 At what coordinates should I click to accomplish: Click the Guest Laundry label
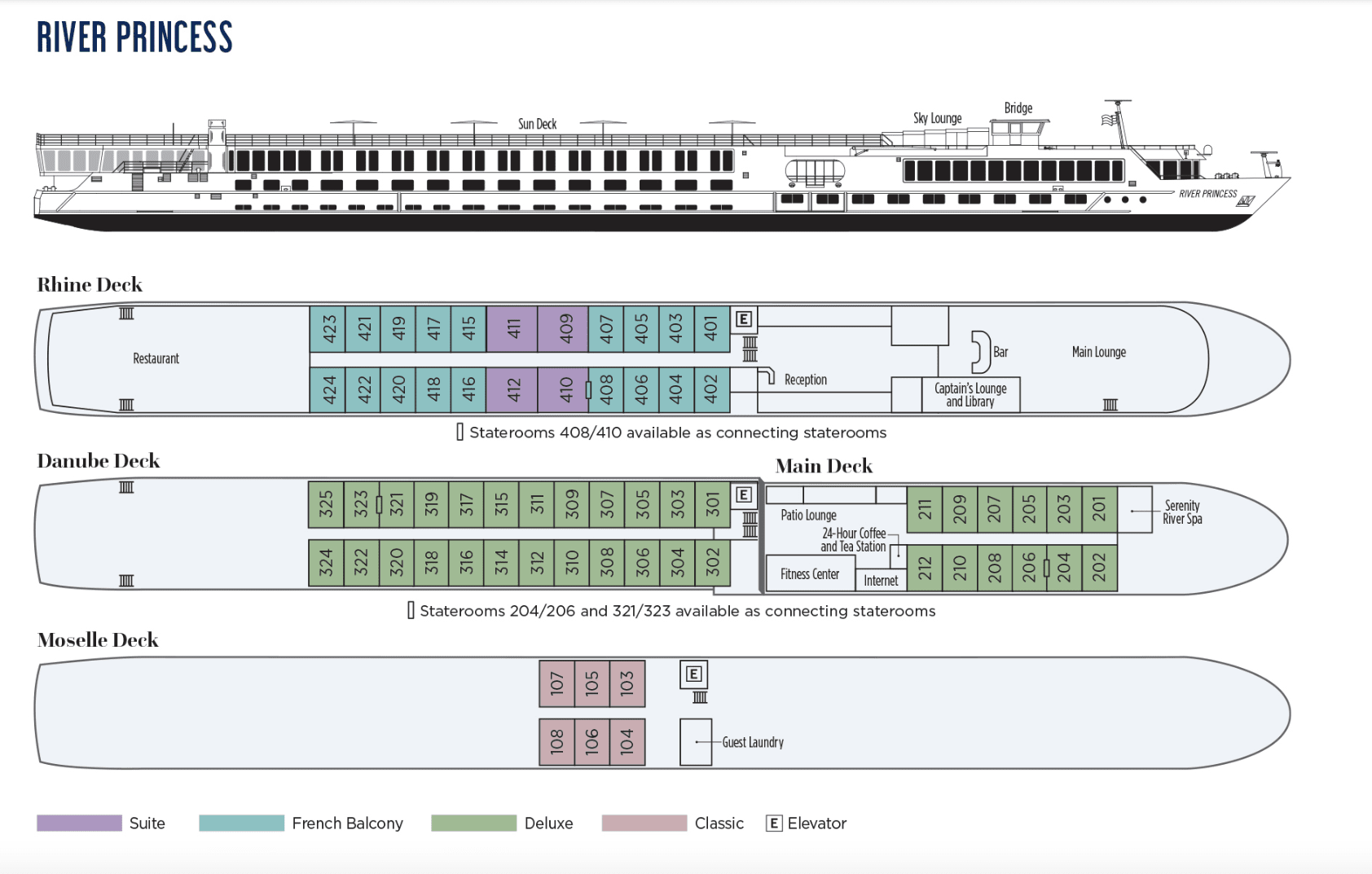[753, 742]
